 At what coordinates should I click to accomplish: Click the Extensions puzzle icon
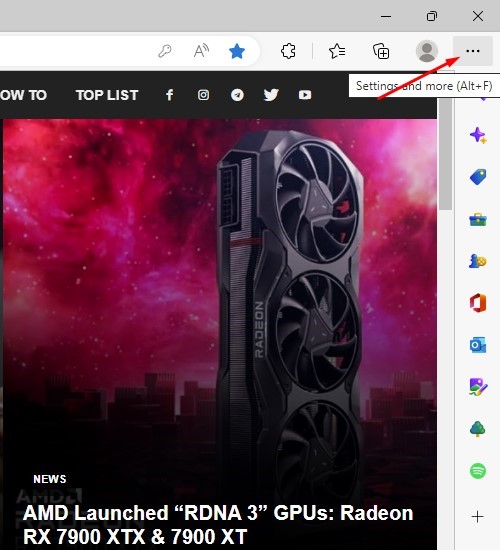288,51
